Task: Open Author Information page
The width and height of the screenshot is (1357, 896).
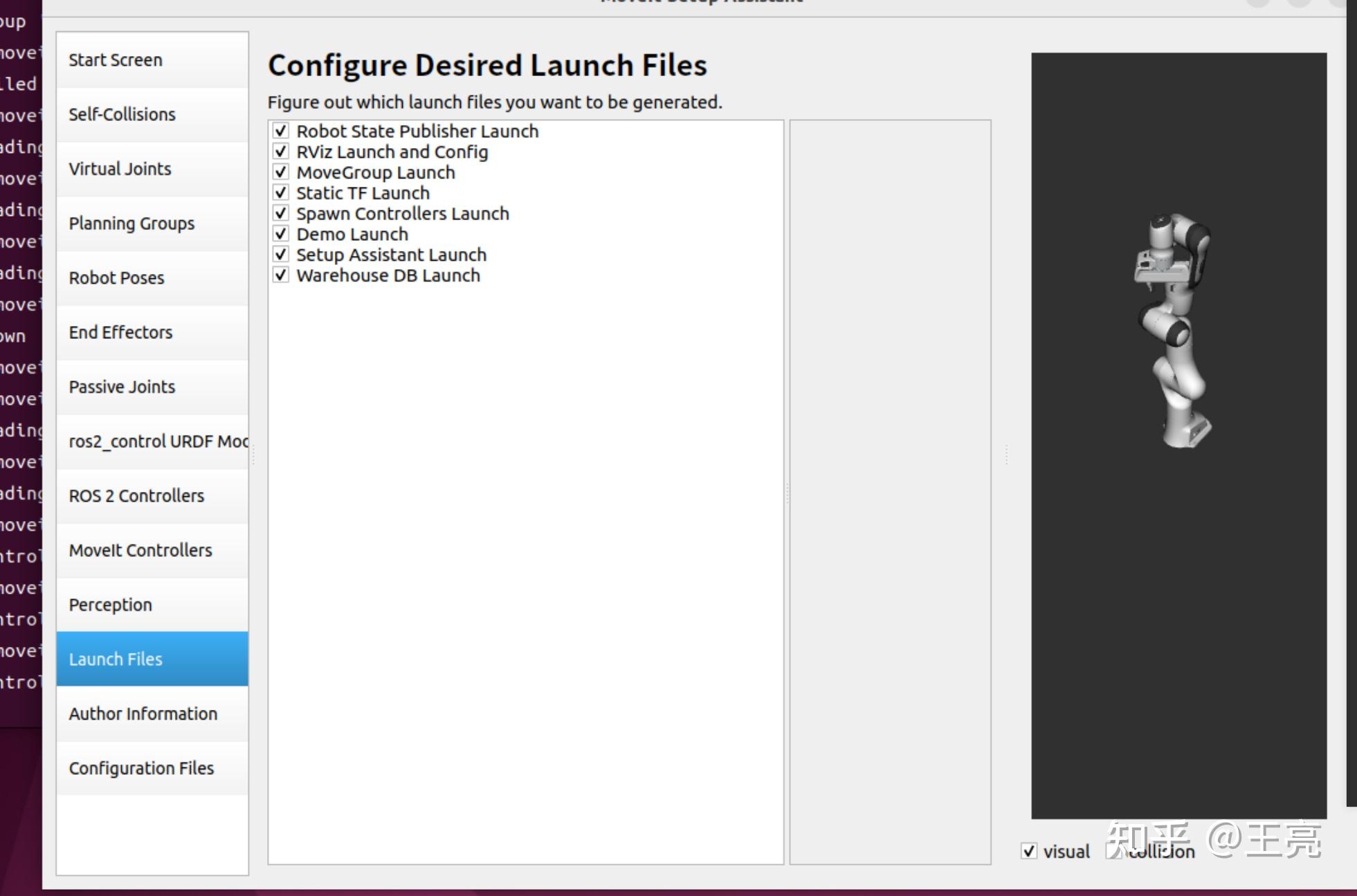Action: pyautogui.click(x=152, y=714)
